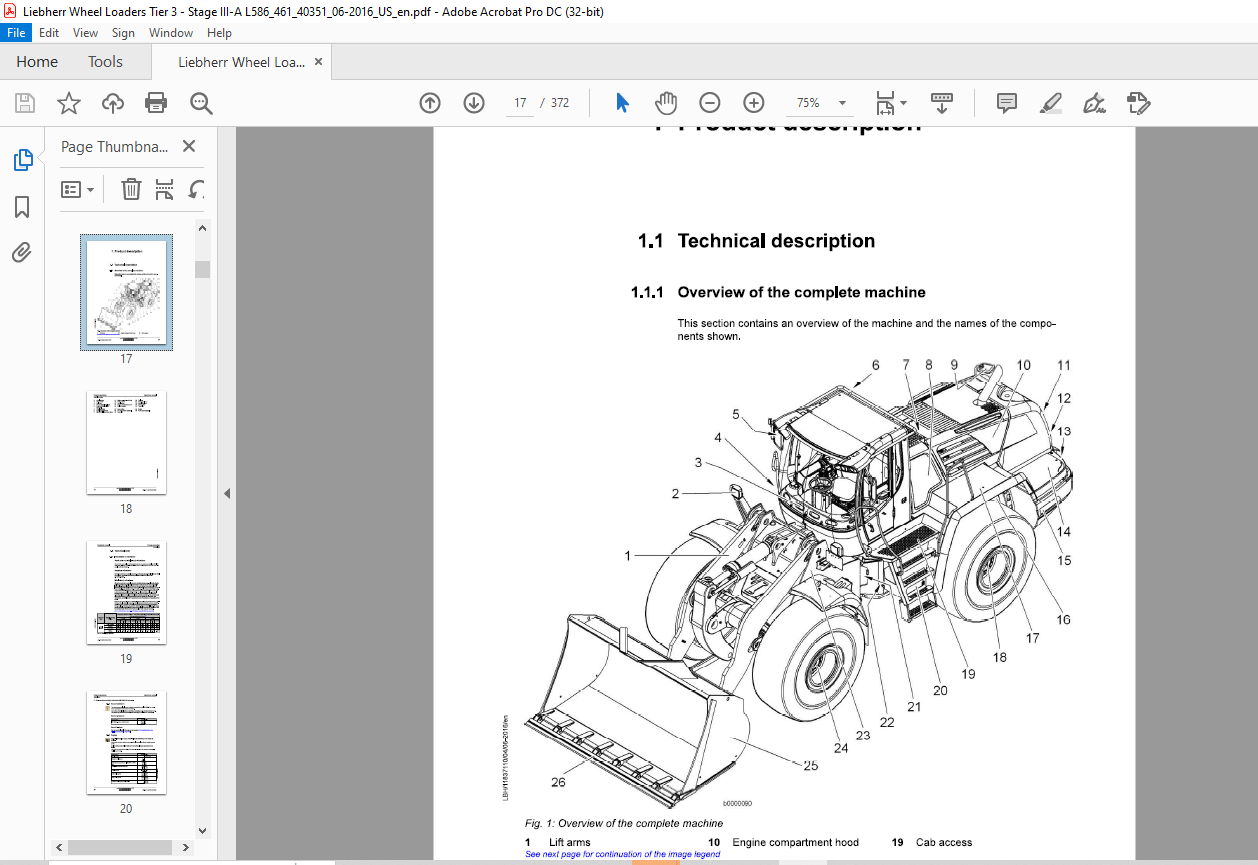Select the Highlight text tool
Screen dimensions: 1258x865
1051,103
